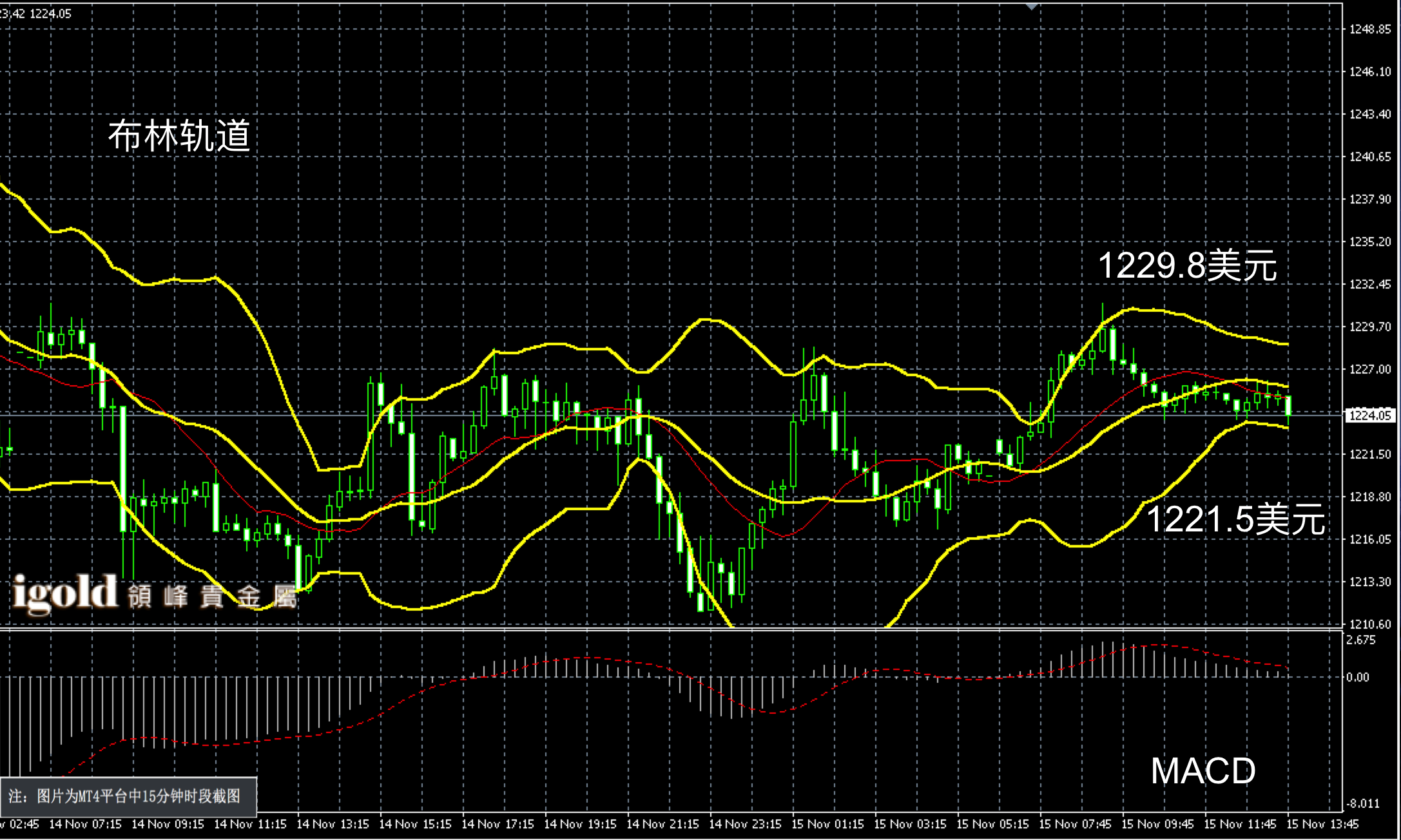Click the 1232.45 price axis label
The width and height of the screenshot is (1401, 840).
[1370, 284]
